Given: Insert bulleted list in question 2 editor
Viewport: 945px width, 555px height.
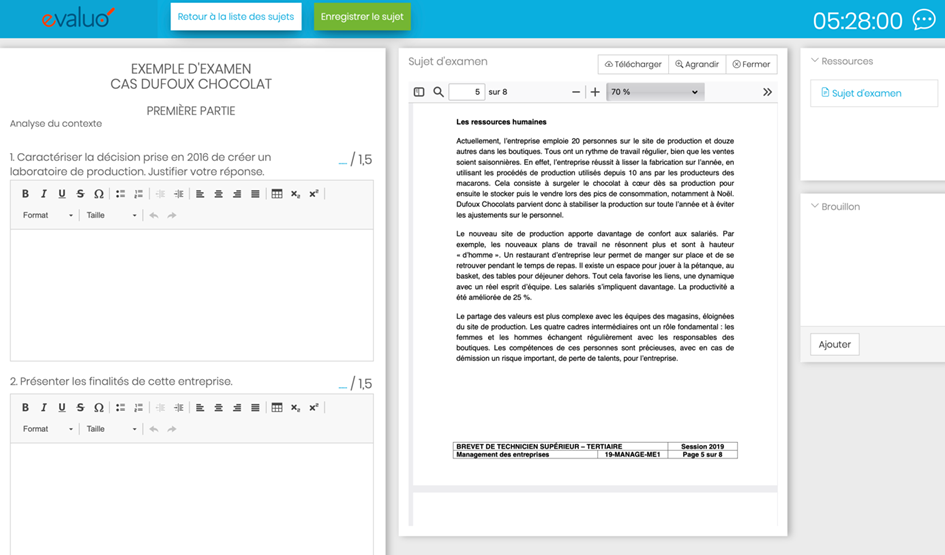Looking at the screenshot, I should coord(121,408).
